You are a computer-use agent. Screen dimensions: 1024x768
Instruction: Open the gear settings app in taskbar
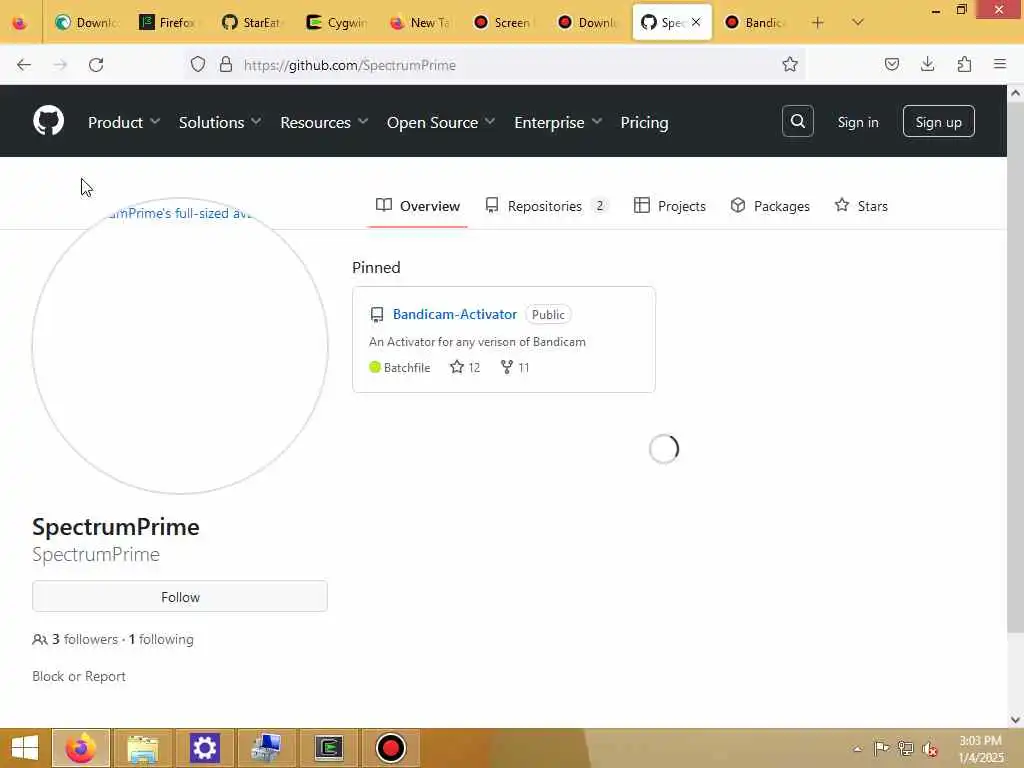click(x=204, y=748)
